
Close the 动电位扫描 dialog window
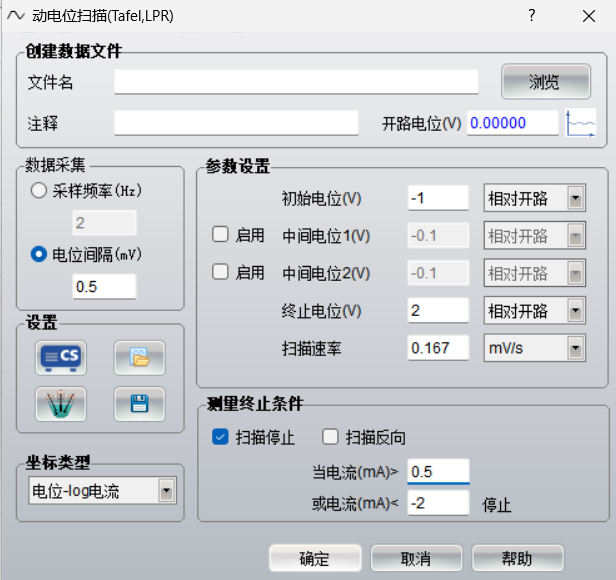click(589, 16)
